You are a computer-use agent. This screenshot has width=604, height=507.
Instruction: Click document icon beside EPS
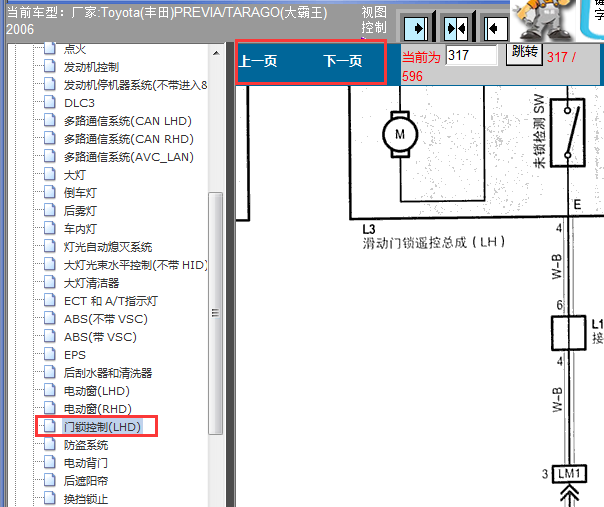click(50, 354)
